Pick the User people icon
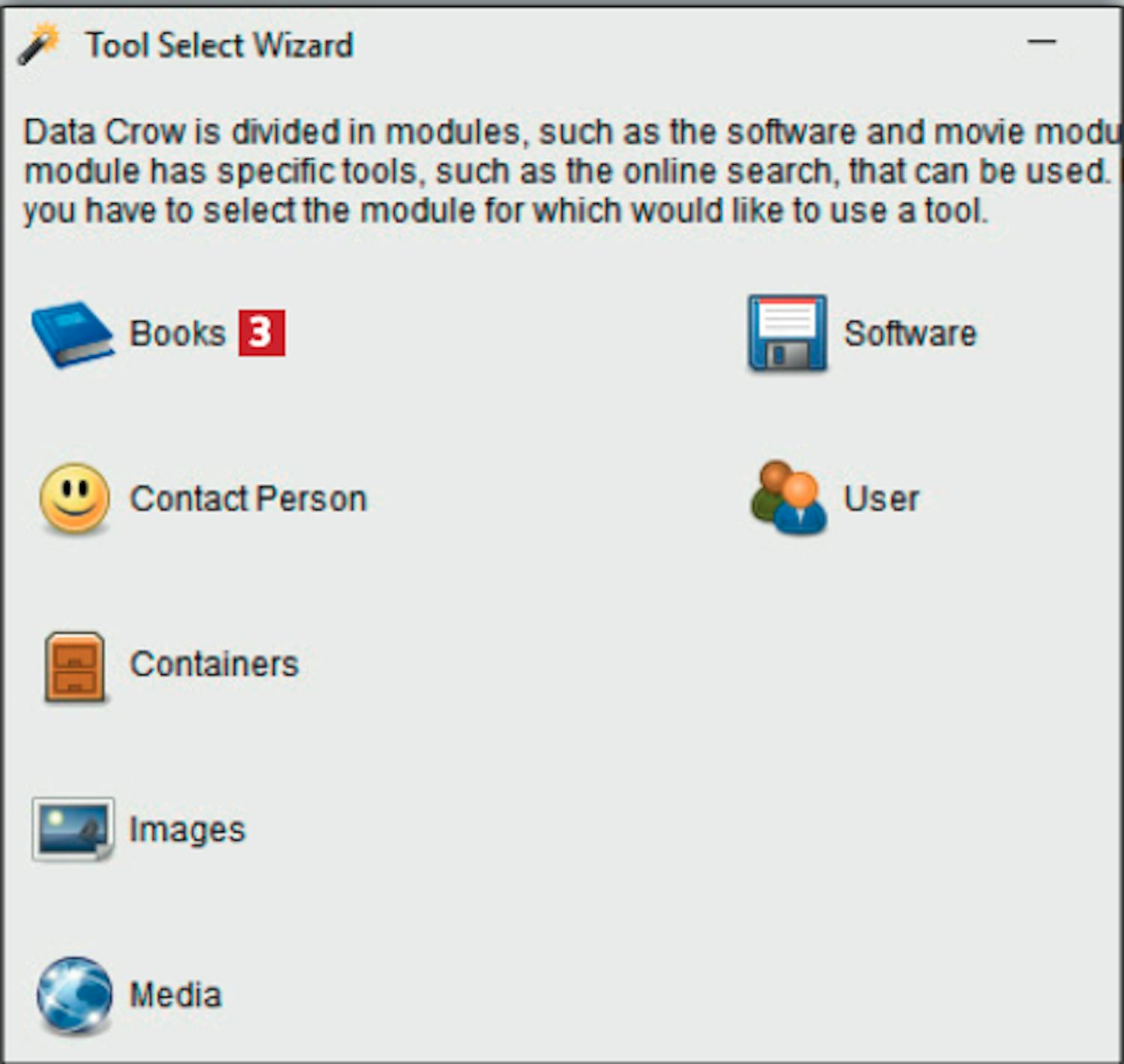 click(788, 498)
